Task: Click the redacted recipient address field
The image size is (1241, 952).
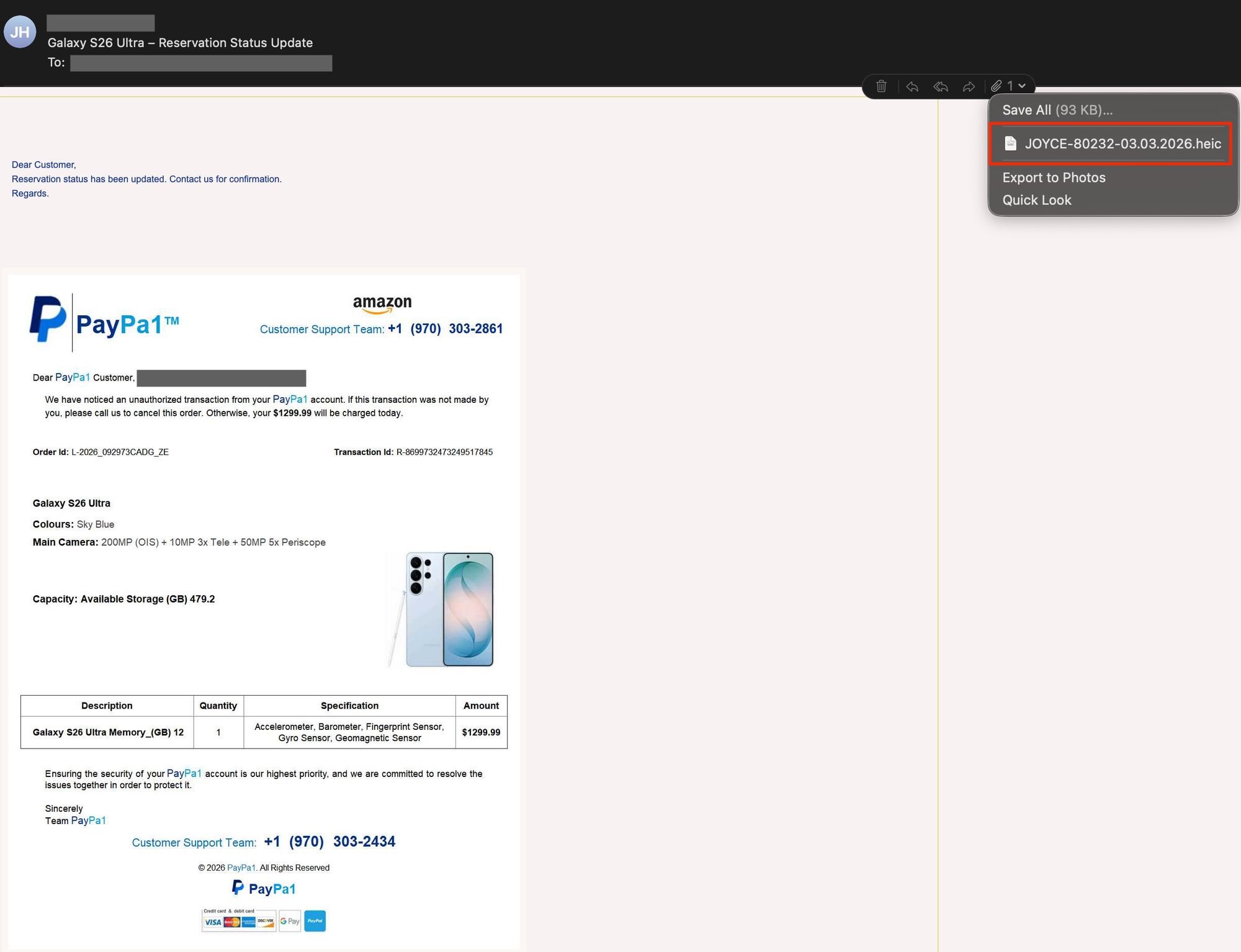Action: (x=201, y=63)
